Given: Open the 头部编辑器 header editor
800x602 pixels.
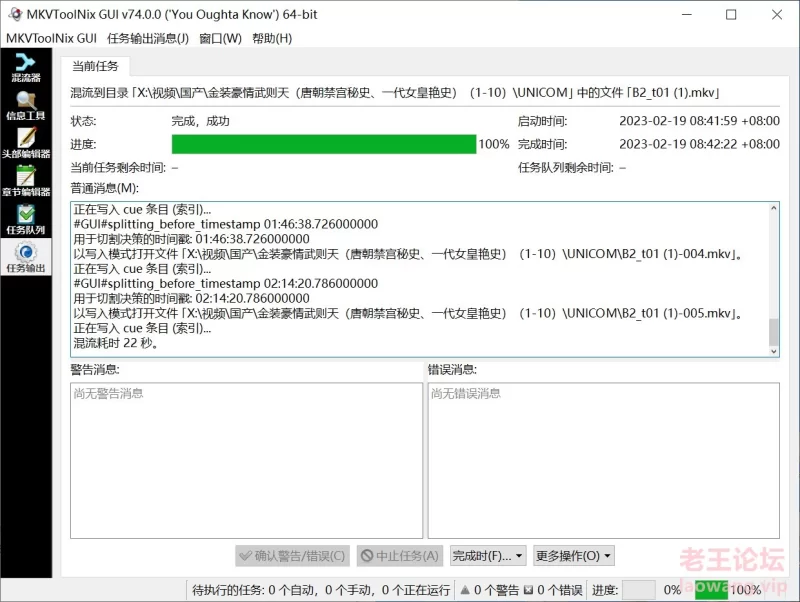Looking at the screenshot, I should 26,144.
